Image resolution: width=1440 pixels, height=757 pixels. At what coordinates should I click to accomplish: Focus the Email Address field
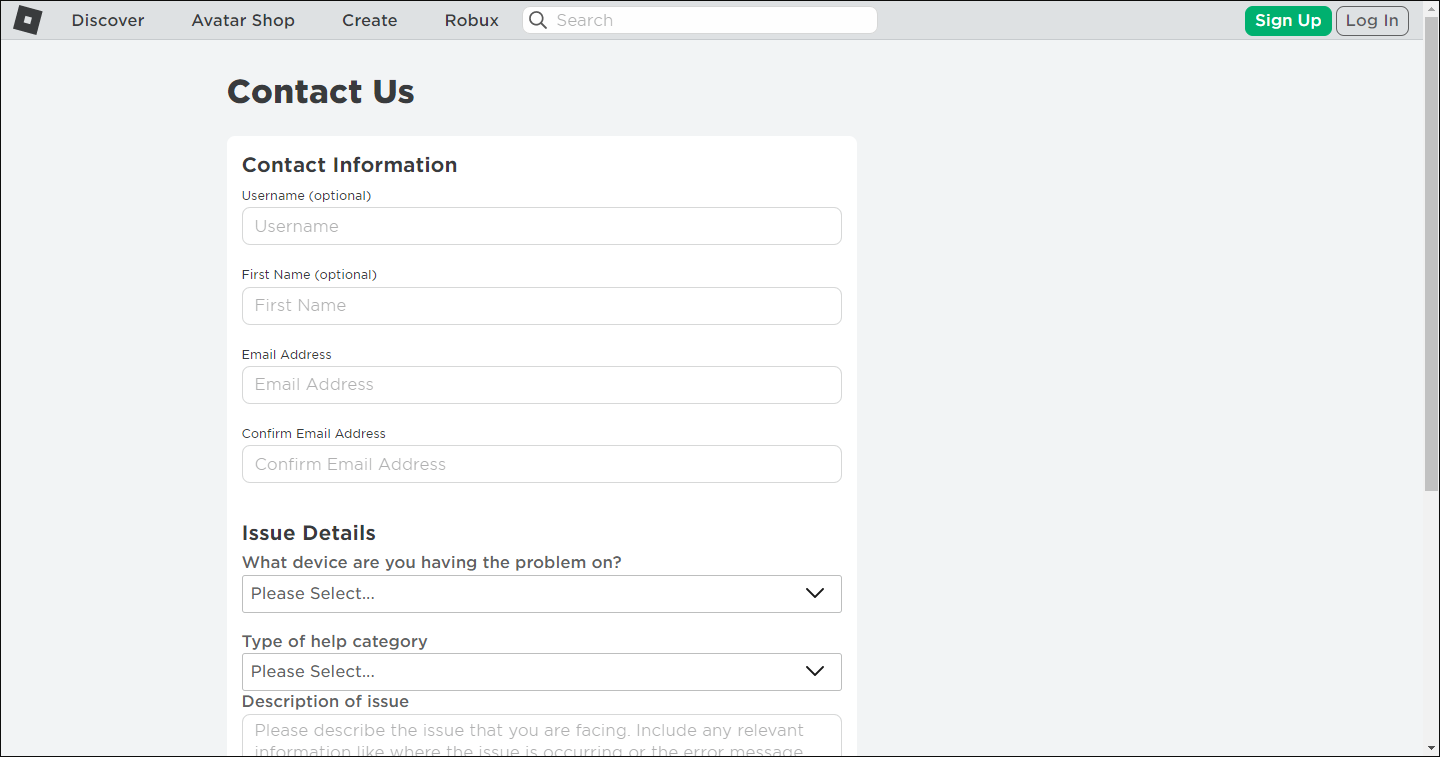pos(541,384)
